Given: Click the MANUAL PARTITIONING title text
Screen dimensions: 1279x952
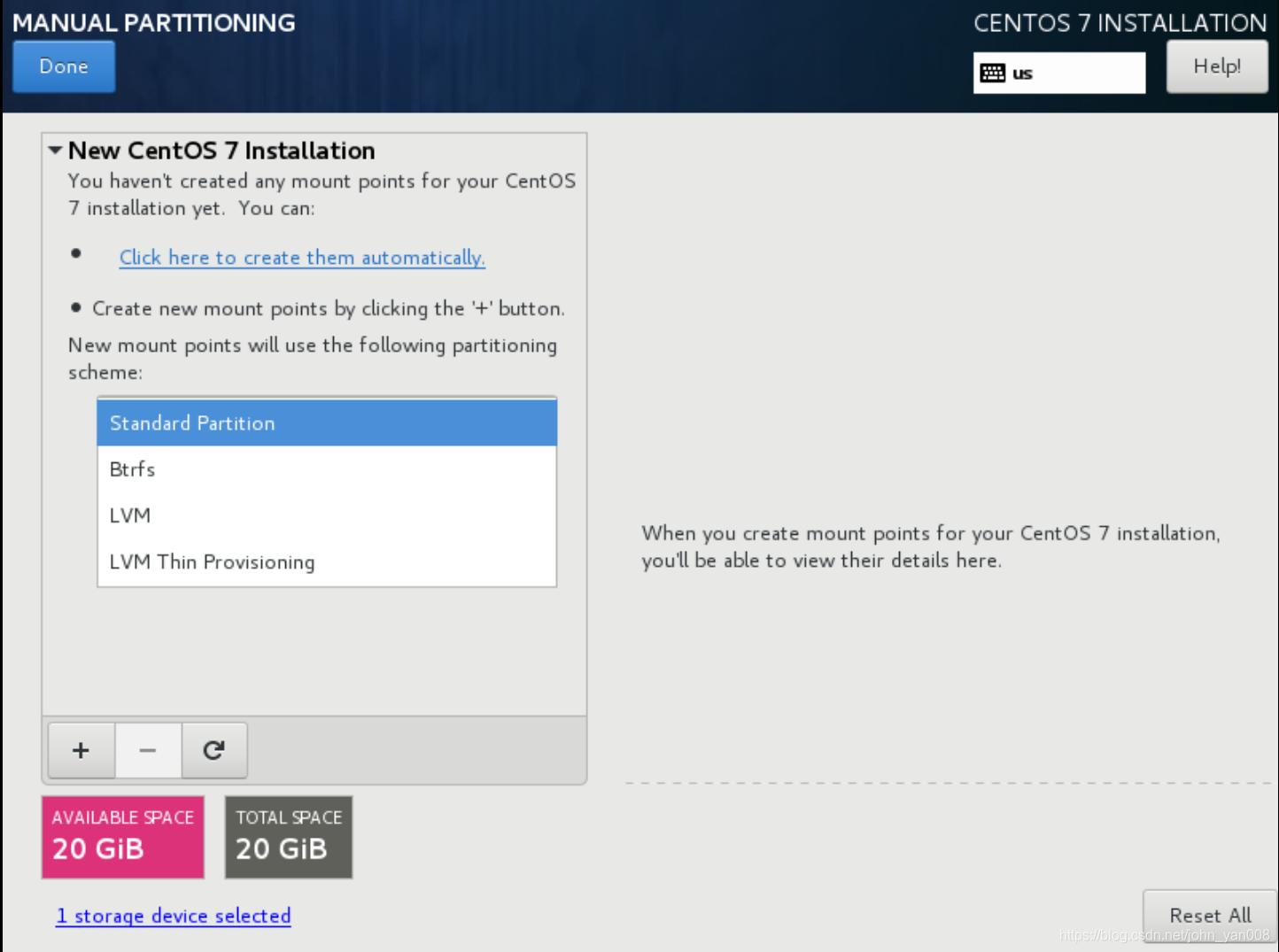Looking at the screenshot, I should (x=154, y=23).
